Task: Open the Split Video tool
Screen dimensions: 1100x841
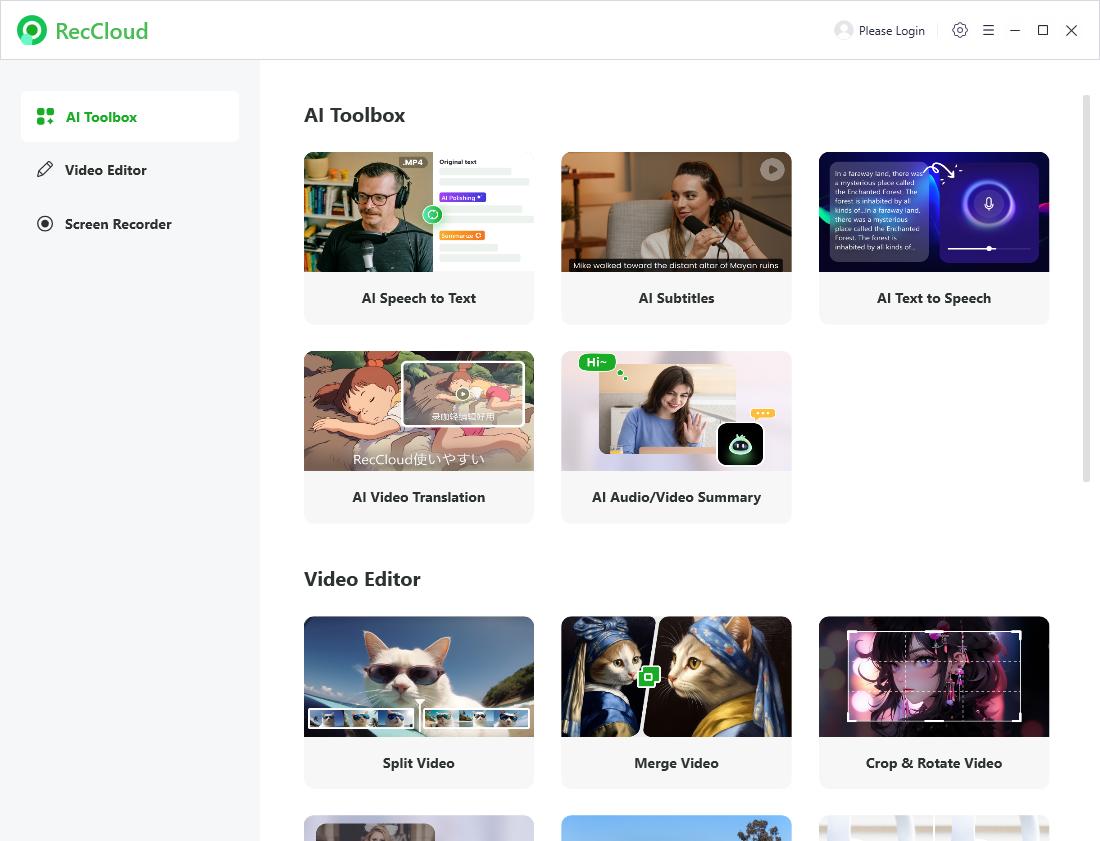Action: pyautogui.click(x=418, y=702)
